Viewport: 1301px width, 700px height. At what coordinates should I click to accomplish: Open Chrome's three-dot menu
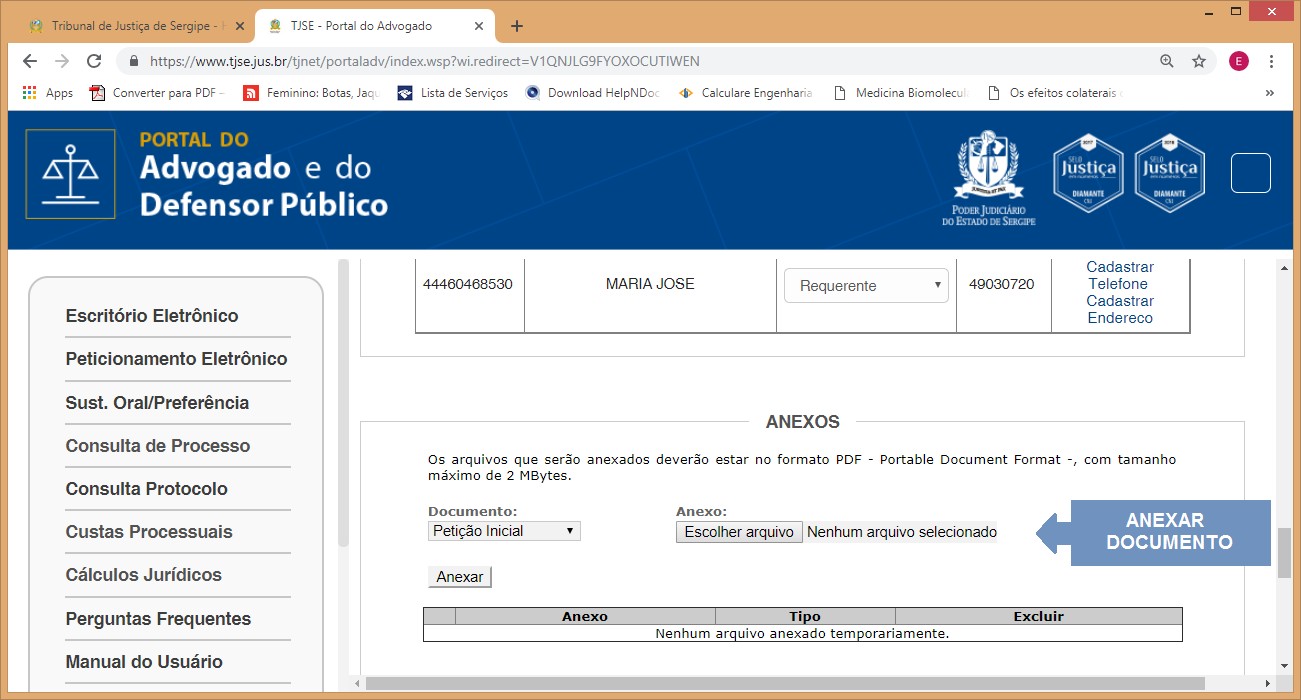pos(1271,61)
